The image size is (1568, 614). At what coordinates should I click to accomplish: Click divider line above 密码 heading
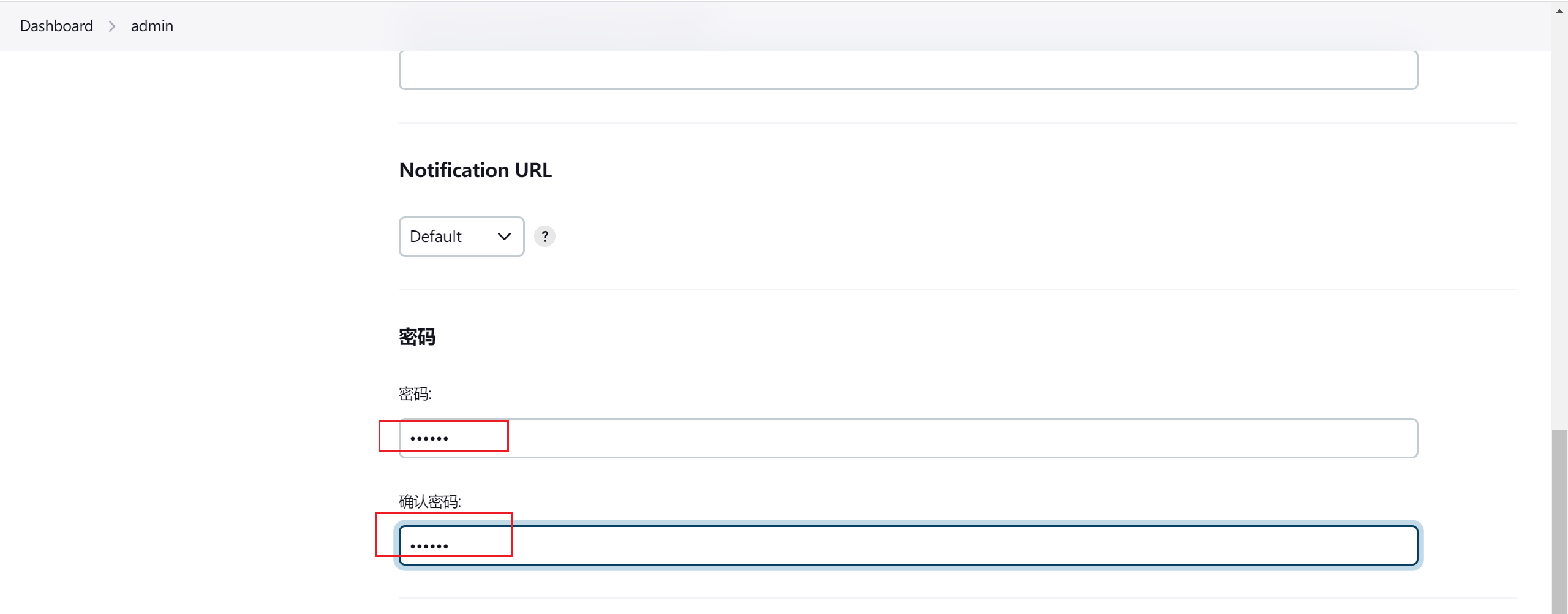point(957,289)
